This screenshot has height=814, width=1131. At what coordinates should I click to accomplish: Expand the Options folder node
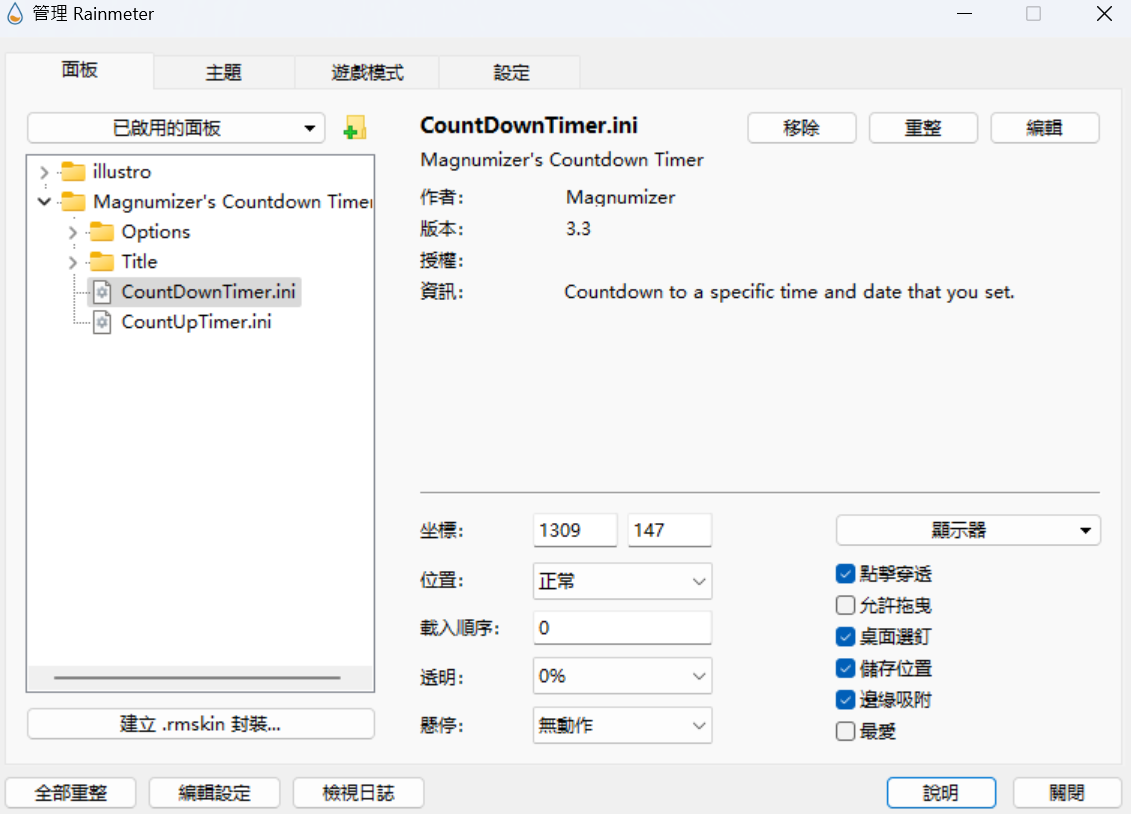coord(72,232)
